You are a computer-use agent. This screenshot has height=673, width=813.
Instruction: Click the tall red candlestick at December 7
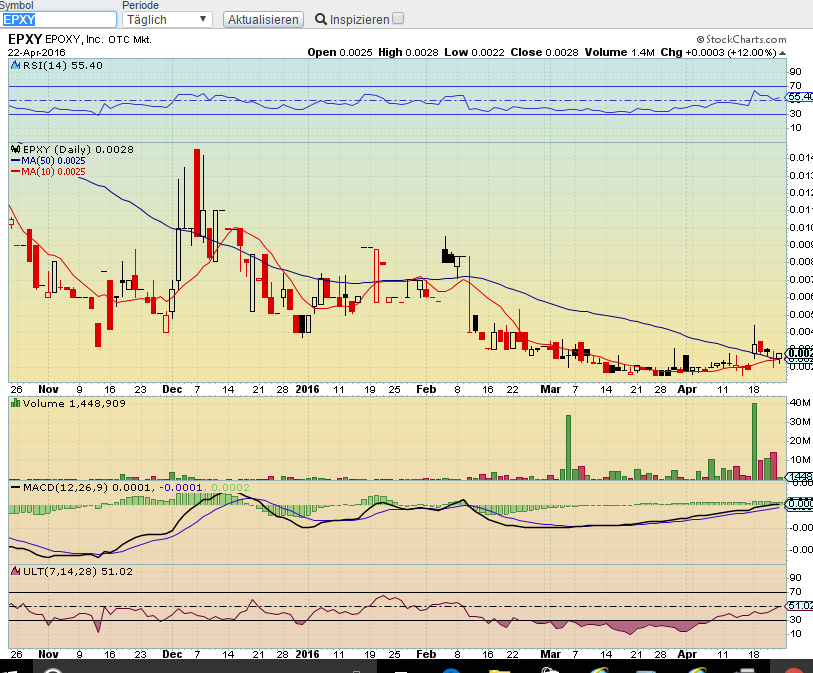click(197, 192)
